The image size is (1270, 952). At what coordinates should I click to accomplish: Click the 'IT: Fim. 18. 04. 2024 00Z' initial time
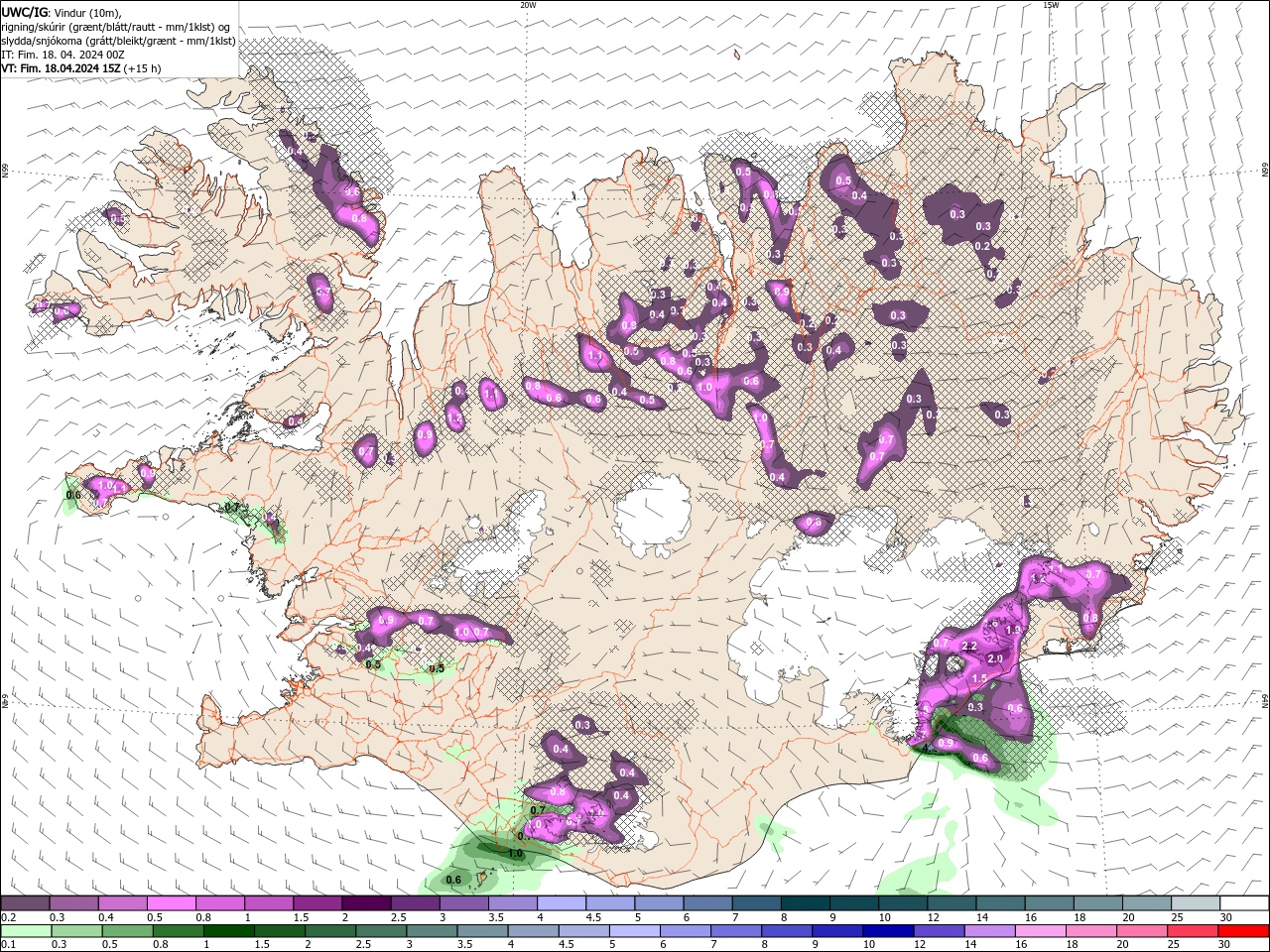63,55
